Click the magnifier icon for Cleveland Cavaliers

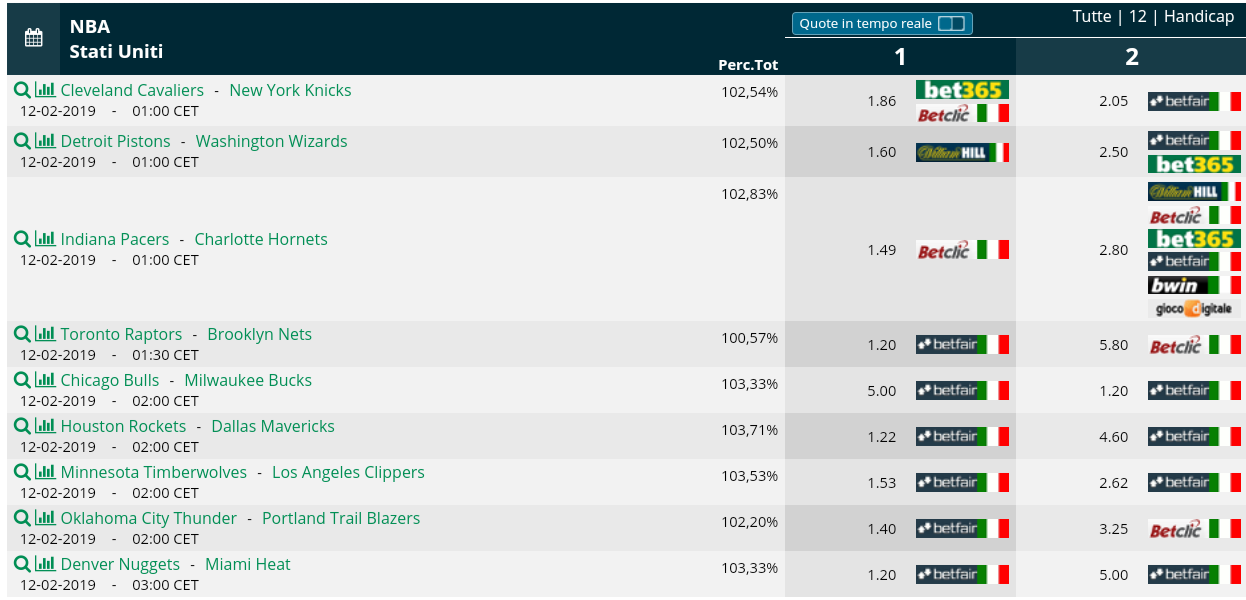(22, 90)
